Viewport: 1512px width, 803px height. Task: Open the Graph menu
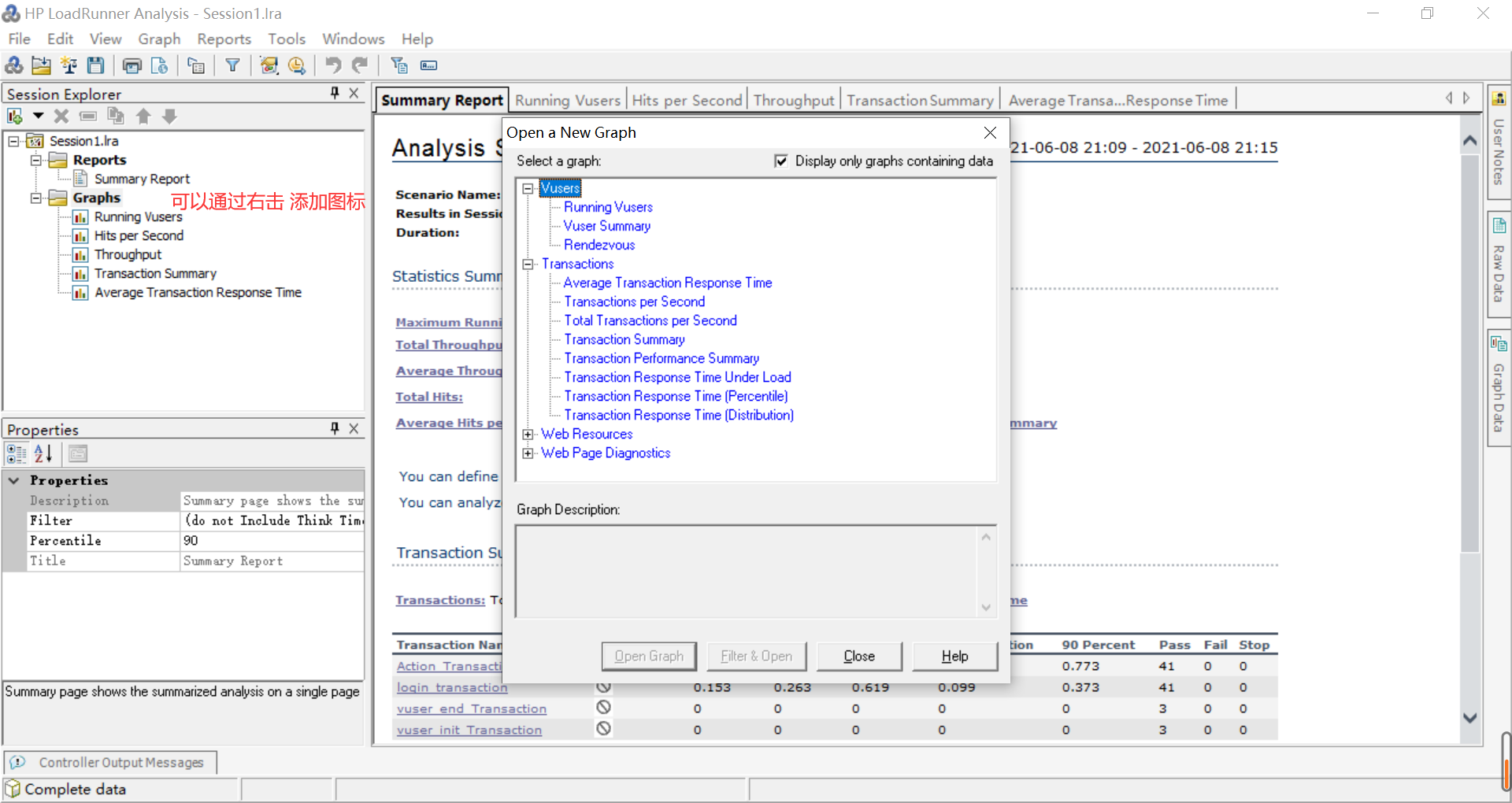point(159,39)
